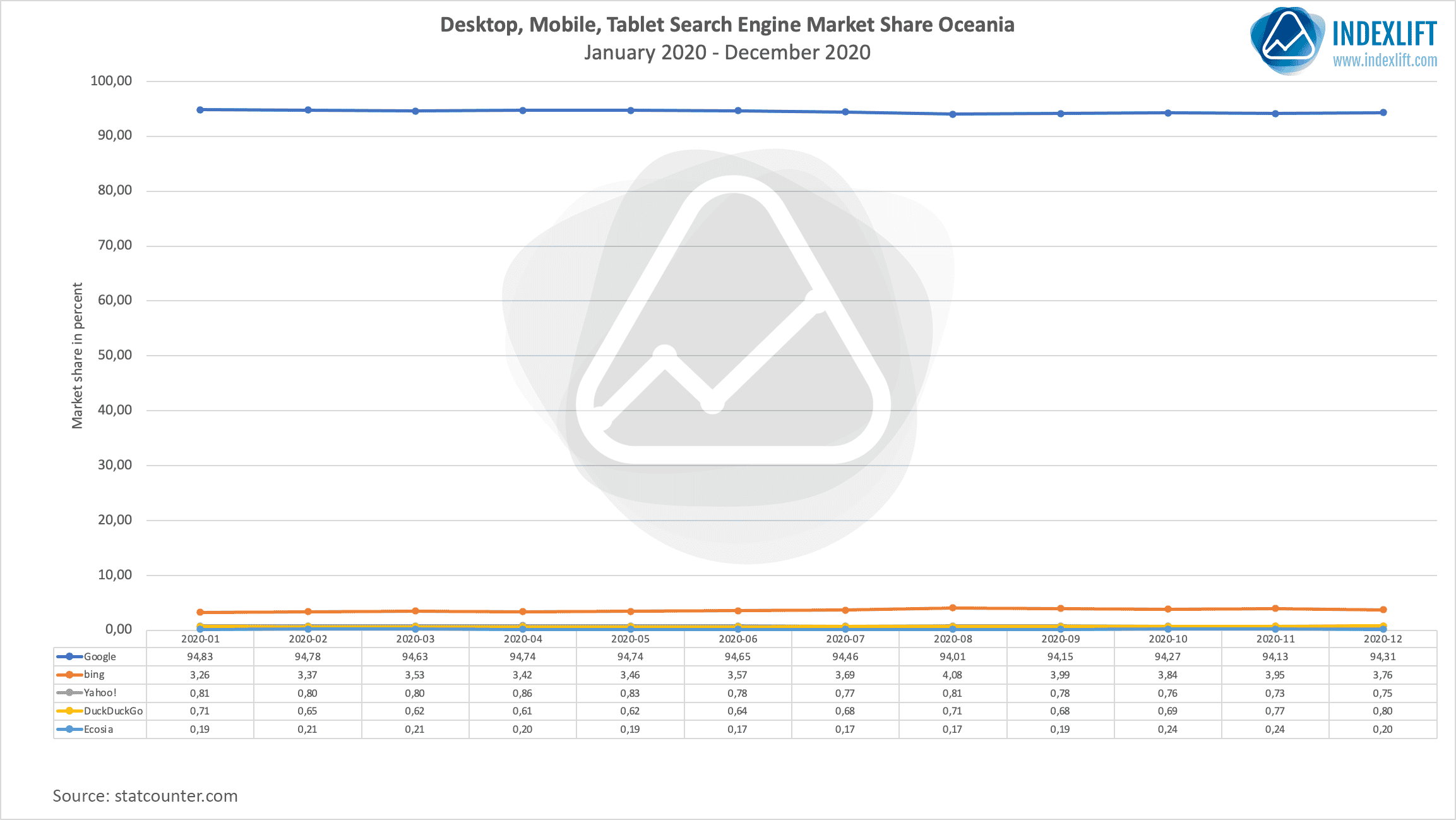1456x820 pixels.
Task: Open the www.indexlift.com link
Action: click(1385, 61)
